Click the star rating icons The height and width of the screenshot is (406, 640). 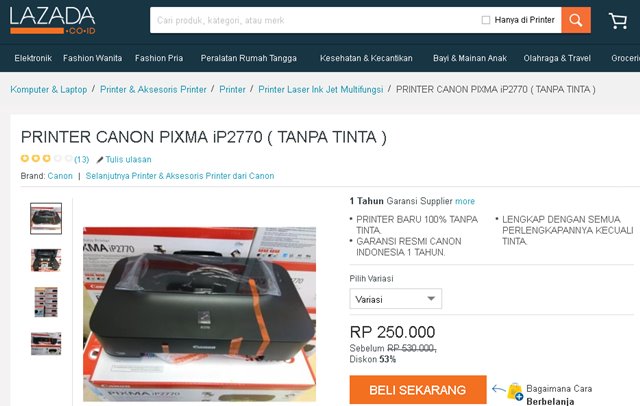[47, 158]
